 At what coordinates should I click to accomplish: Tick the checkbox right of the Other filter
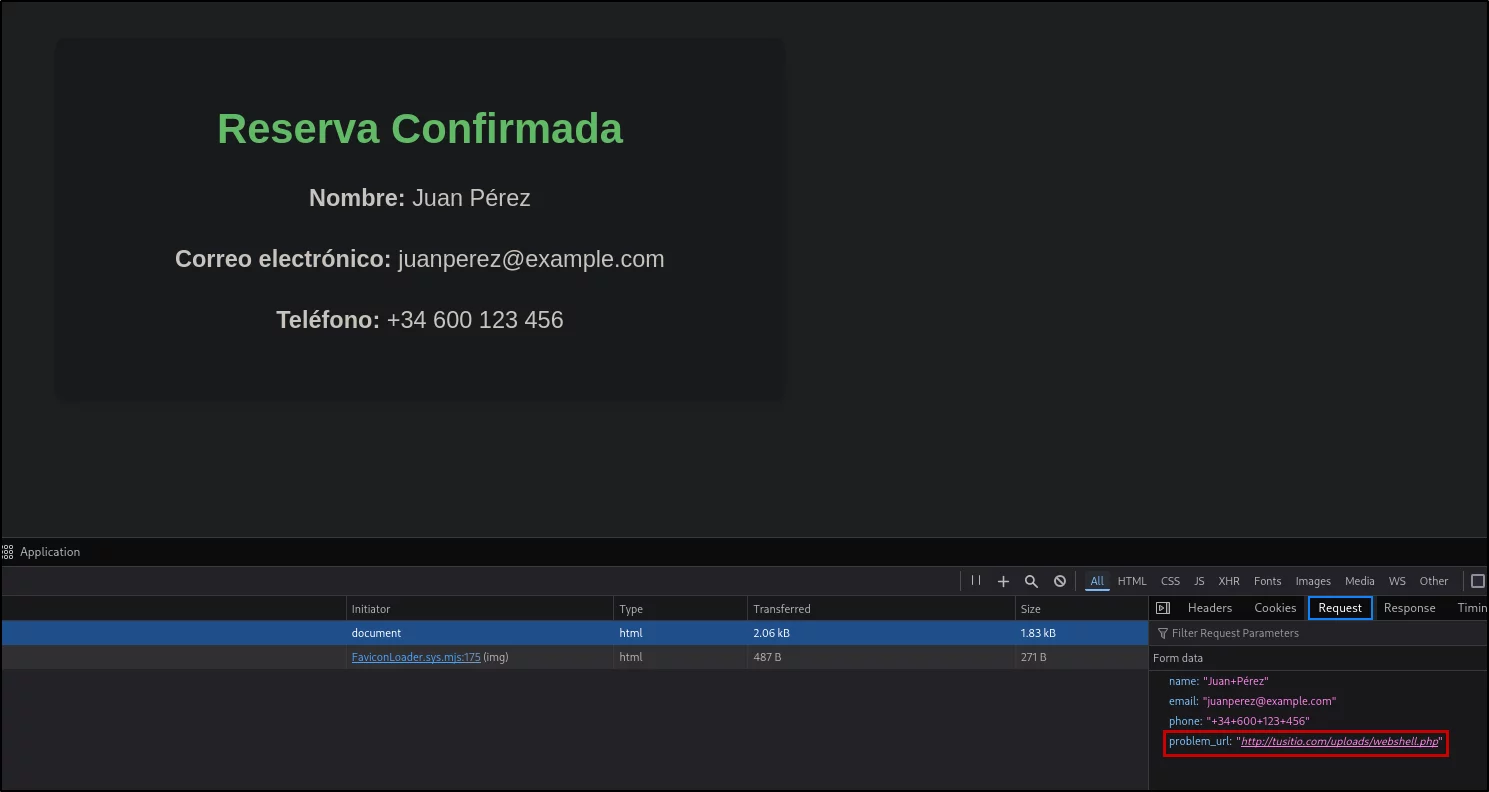point(1478,581)
